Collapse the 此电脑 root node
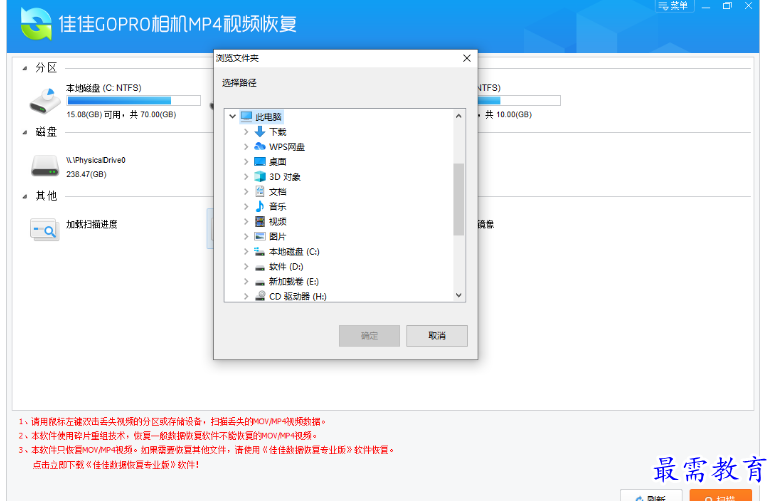The width and height of the screenshot is (775, 501). (232, 117)
